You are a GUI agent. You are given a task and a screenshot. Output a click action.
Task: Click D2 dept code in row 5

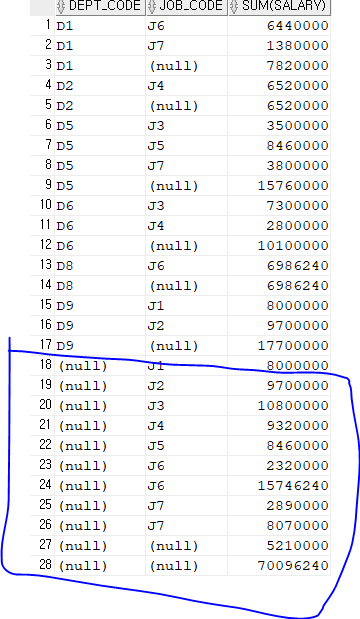point(65,106)
